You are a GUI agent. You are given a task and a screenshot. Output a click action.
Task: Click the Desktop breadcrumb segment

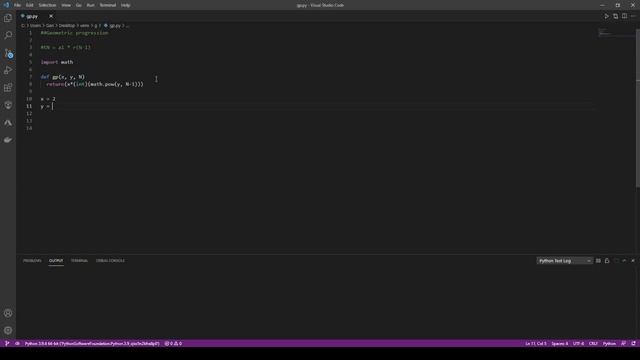[x=67, y=26]
